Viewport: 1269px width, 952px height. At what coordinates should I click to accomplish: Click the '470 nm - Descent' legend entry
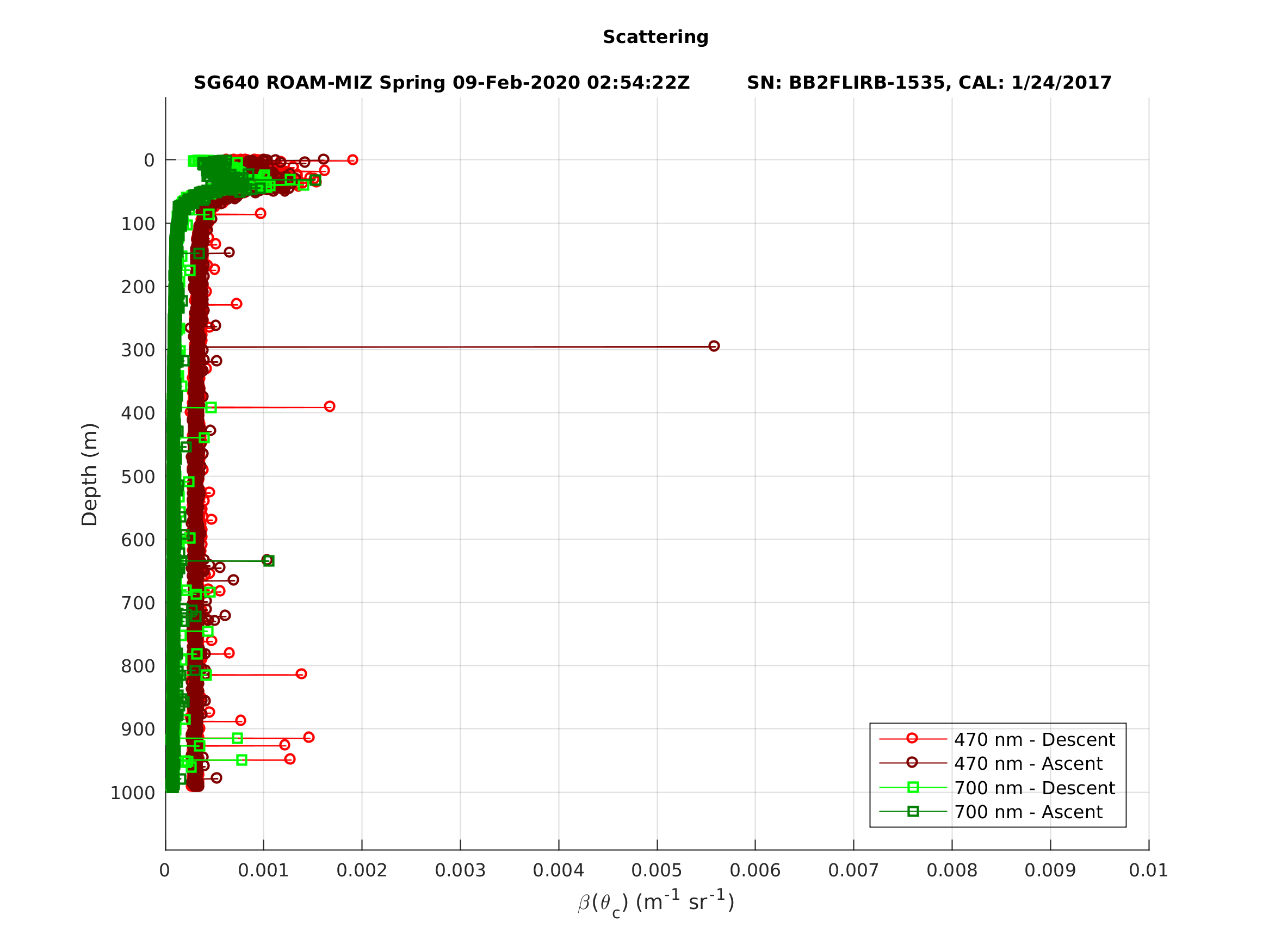click(998, 740)
